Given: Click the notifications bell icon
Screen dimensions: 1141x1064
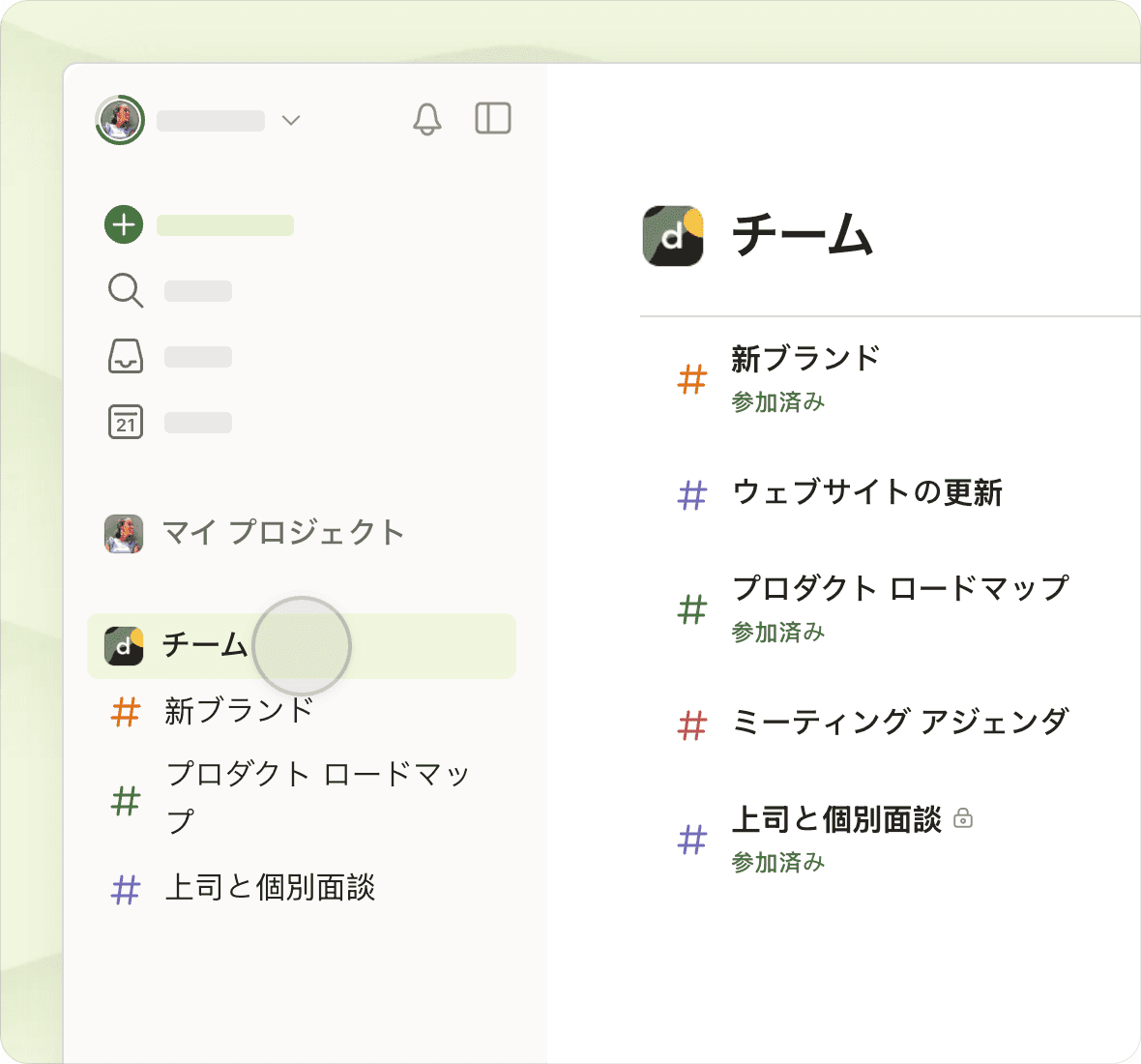Looking at the screenshot, I should (426, 119).
